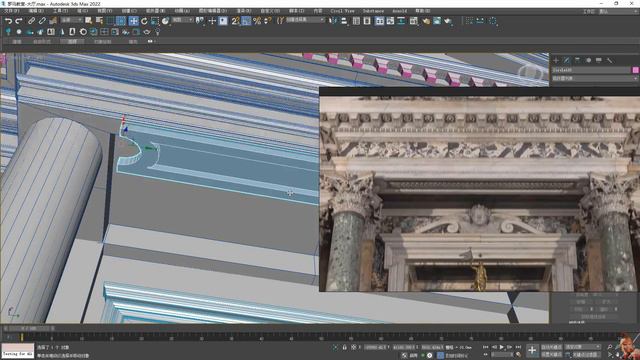Open the Civil View menu
The height and width of the screenshot is (360, 640).
tap(342, 11)
